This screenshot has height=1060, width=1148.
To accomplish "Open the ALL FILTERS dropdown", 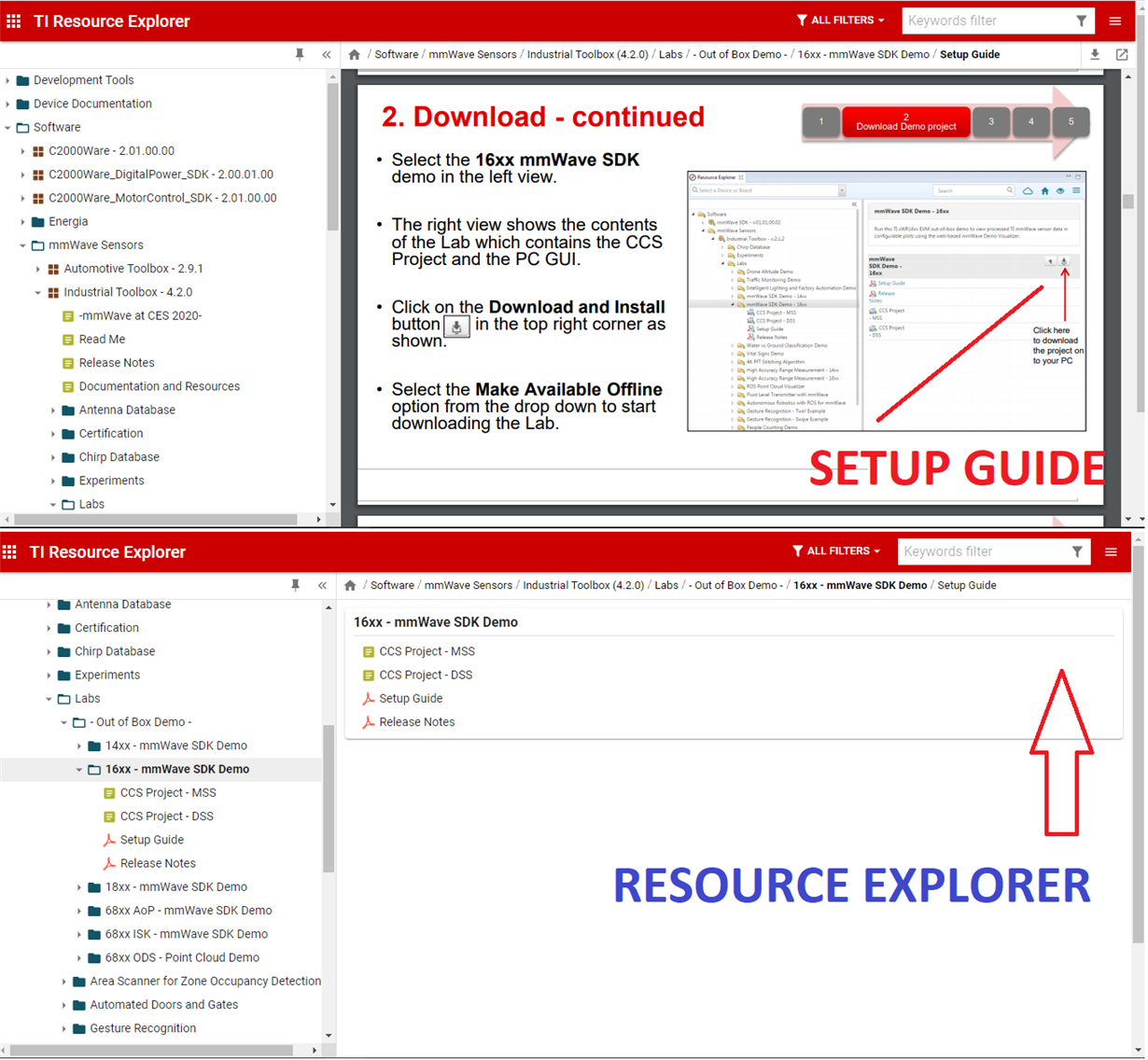I will (x=838, y=20).
